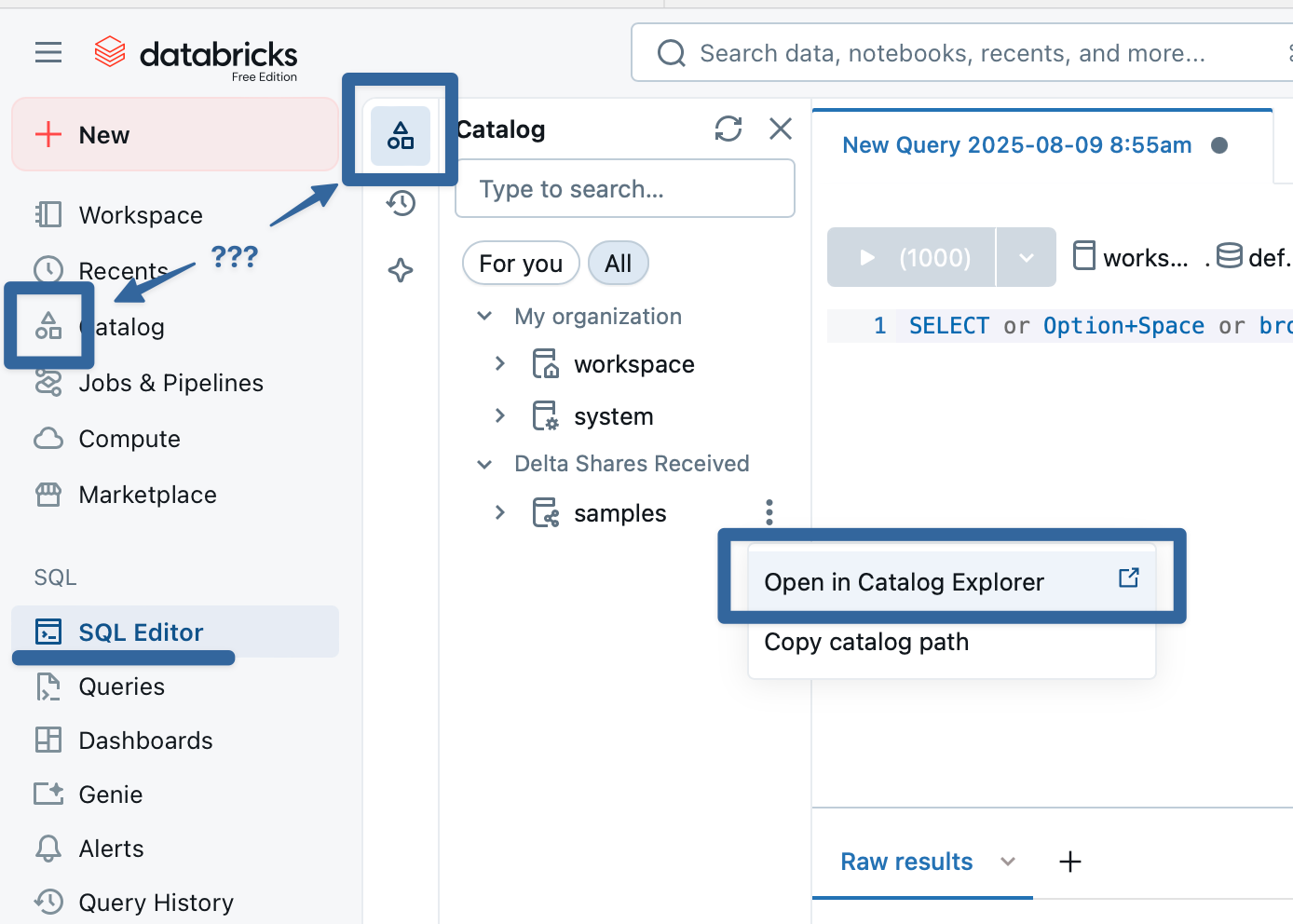Collapse the My organization section
Screen dimensions: 1293x924
tap(484, 316)
